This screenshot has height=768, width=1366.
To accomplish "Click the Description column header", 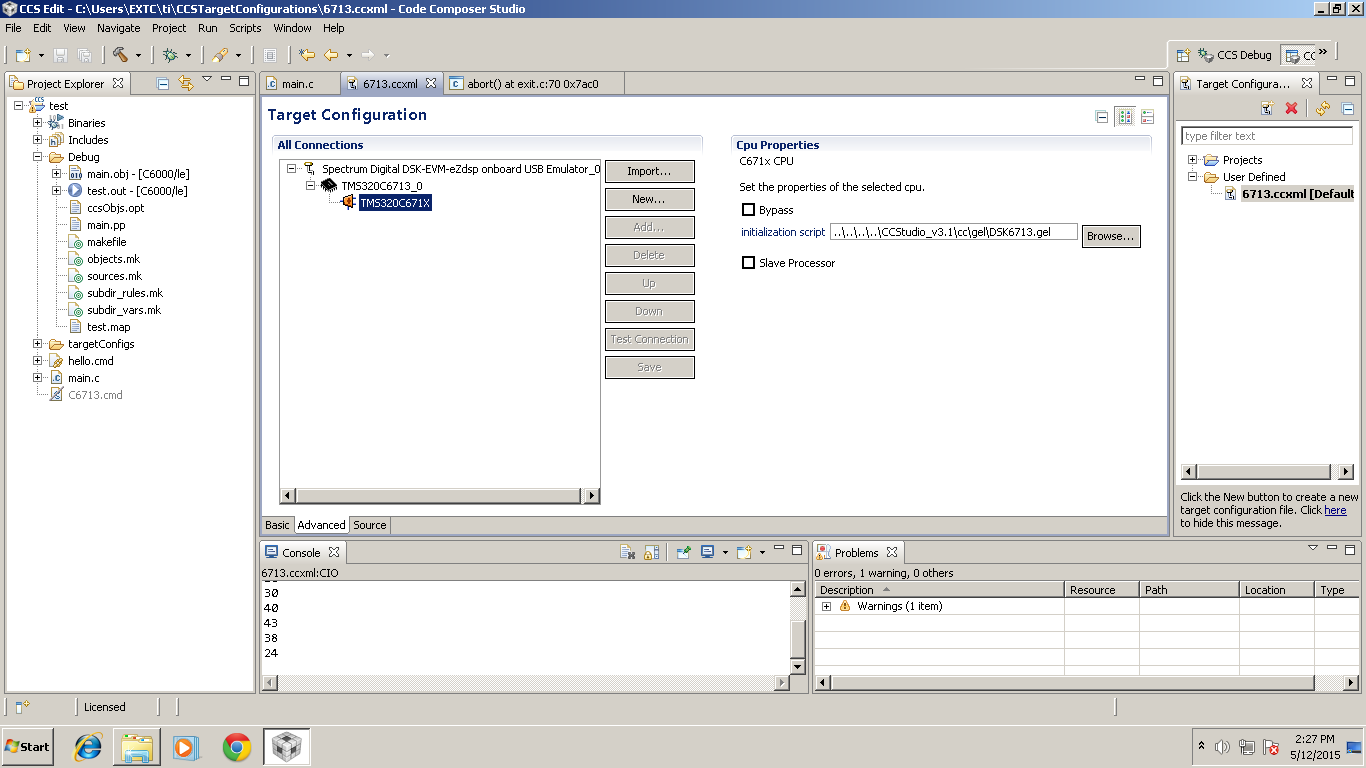I will 939,590.
